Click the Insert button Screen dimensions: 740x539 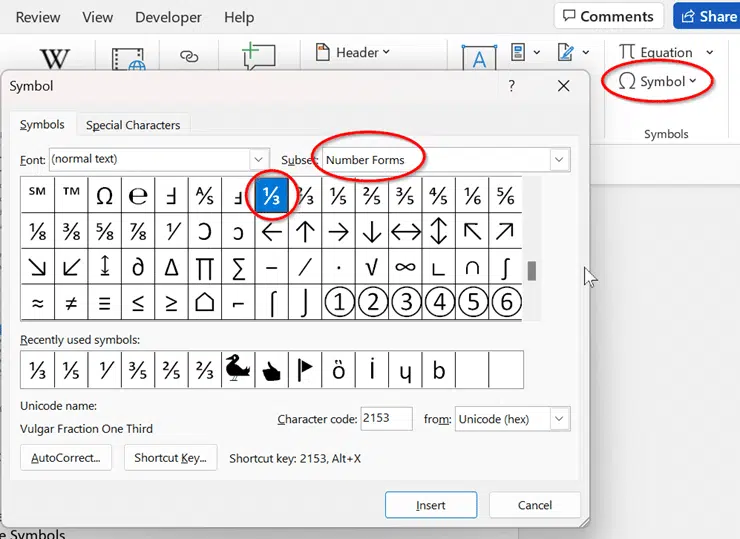[x=430, y=505]
